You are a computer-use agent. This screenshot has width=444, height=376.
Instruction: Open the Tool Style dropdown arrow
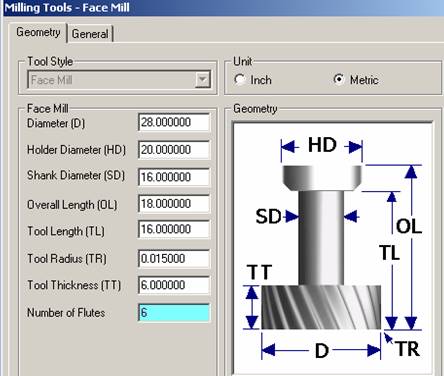click(x=202, y=79)
